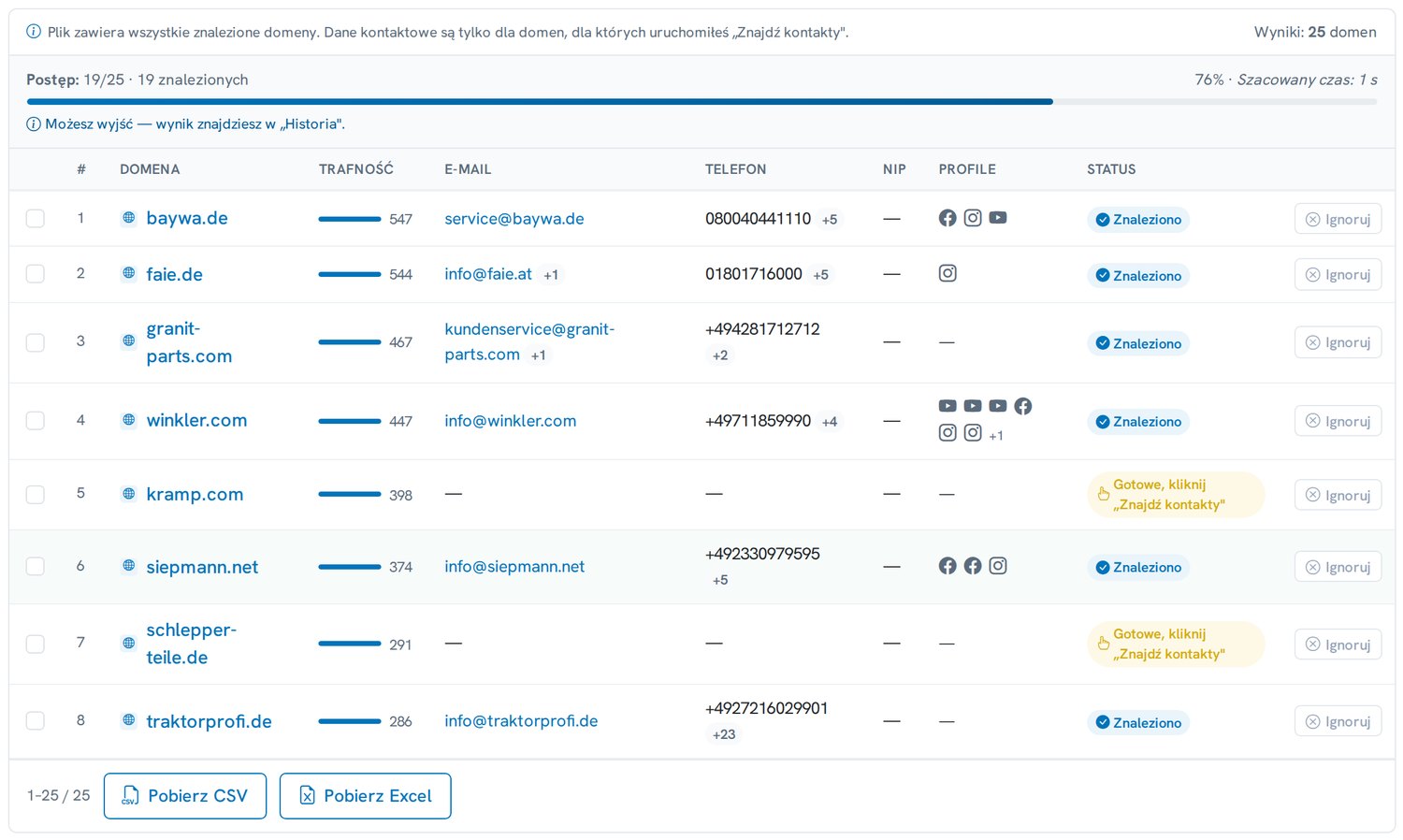Screen dimensions: 1403x840
Task: Click the globe icon beside schlepper-teile.de
Action: point(129,644)
